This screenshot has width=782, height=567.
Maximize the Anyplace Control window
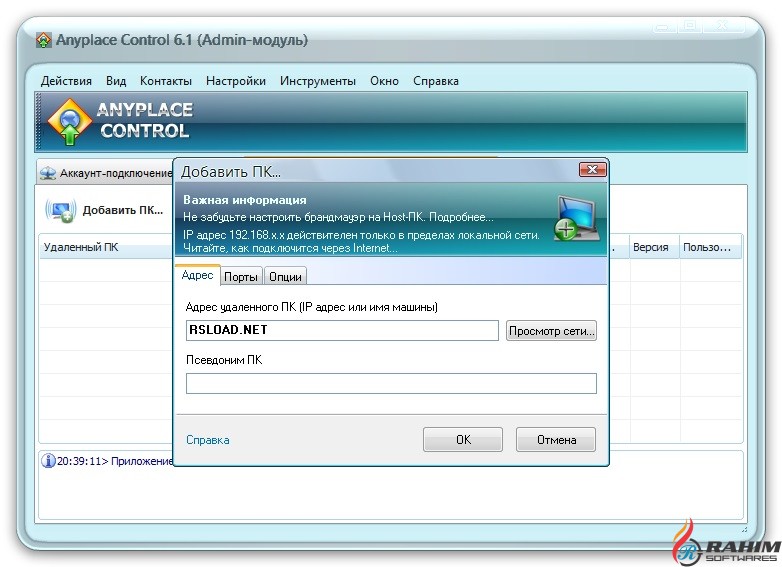[690, 26]
